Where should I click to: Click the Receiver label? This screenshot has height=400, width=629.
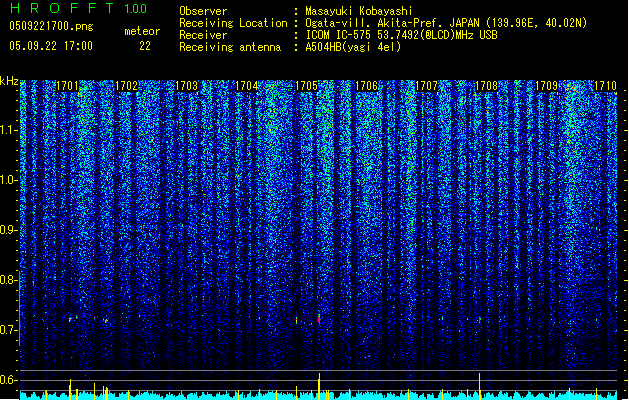pyautogui.click(x=203, y=35)
